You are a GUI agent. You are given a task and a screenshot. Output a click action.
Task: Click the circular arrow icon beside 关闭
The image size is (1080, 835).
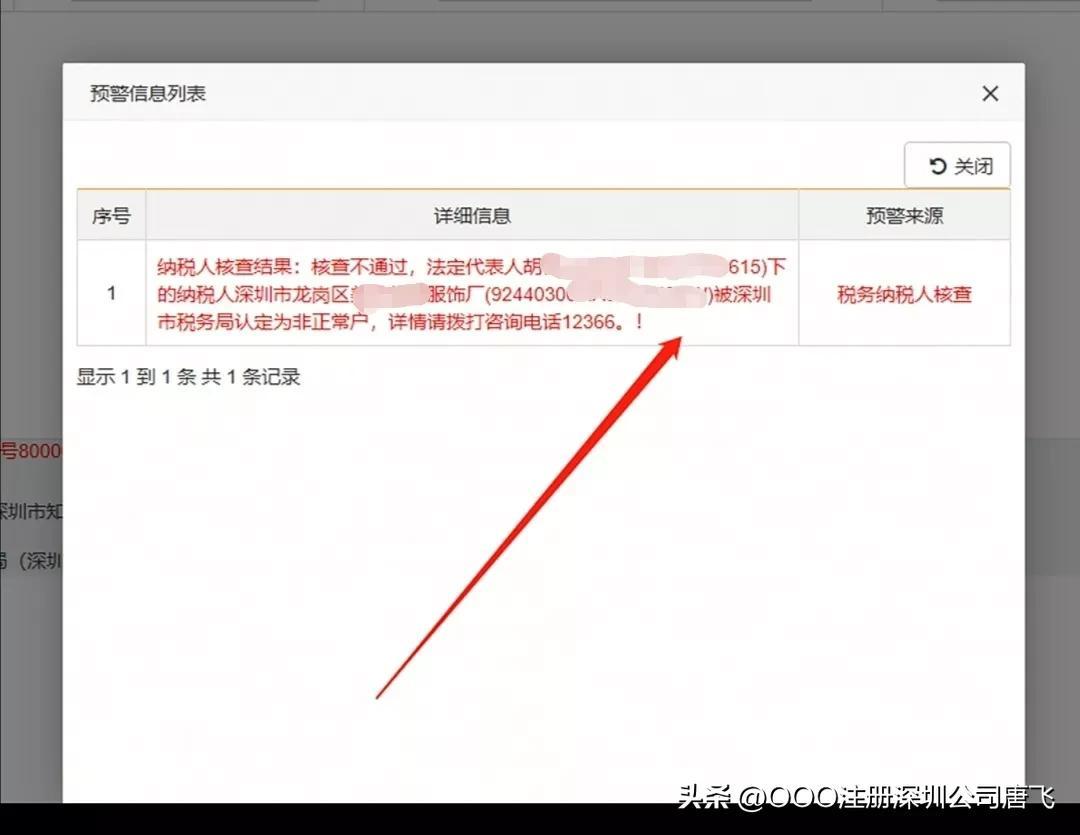click(937, 166)
